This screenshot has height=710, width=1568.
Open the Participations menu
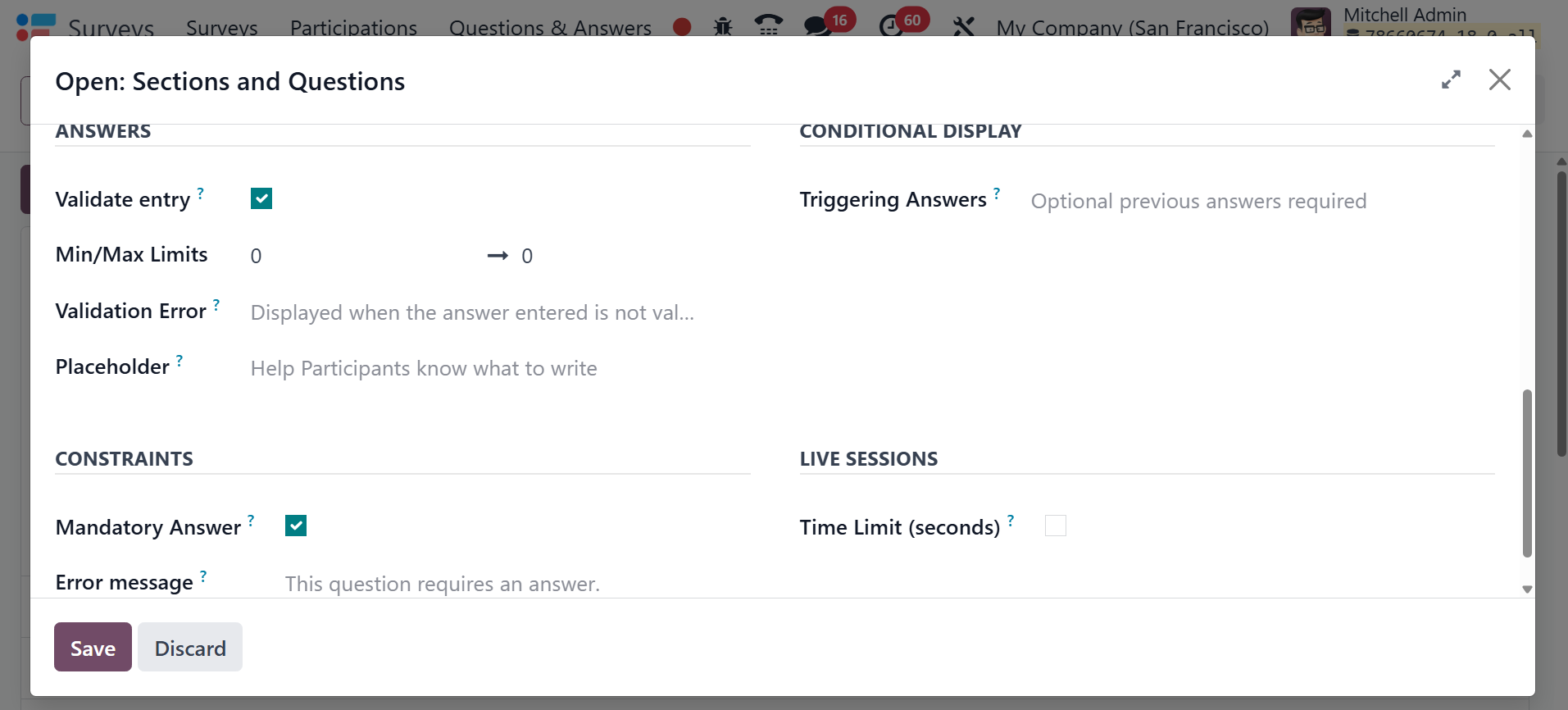[x=353, y=28]
